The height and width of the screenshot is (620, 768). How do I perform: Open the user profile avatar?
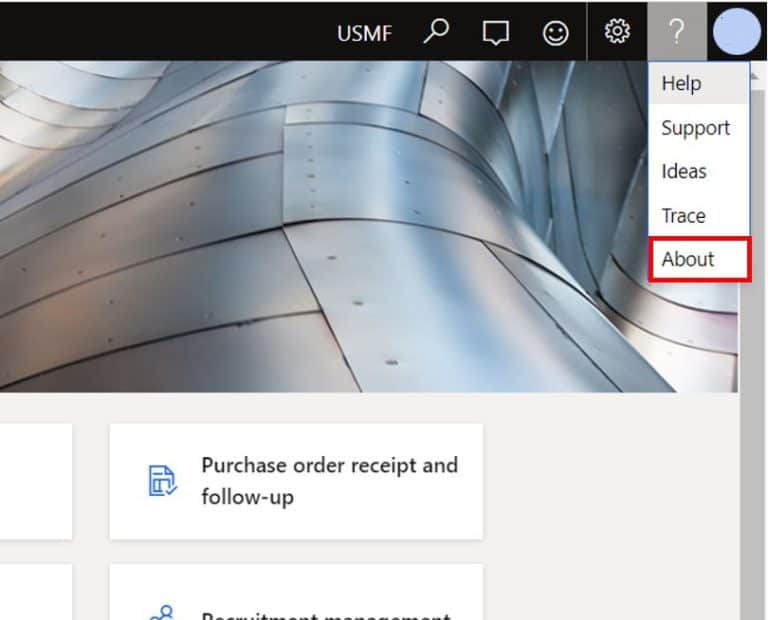pos(737,31)
